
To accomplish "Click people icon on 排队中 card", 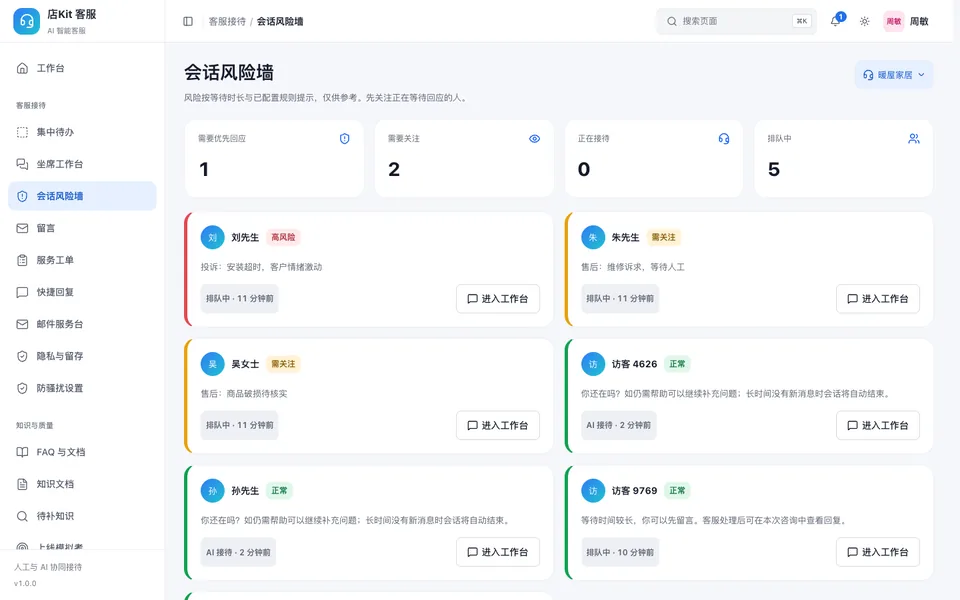I will coord(913,139).
